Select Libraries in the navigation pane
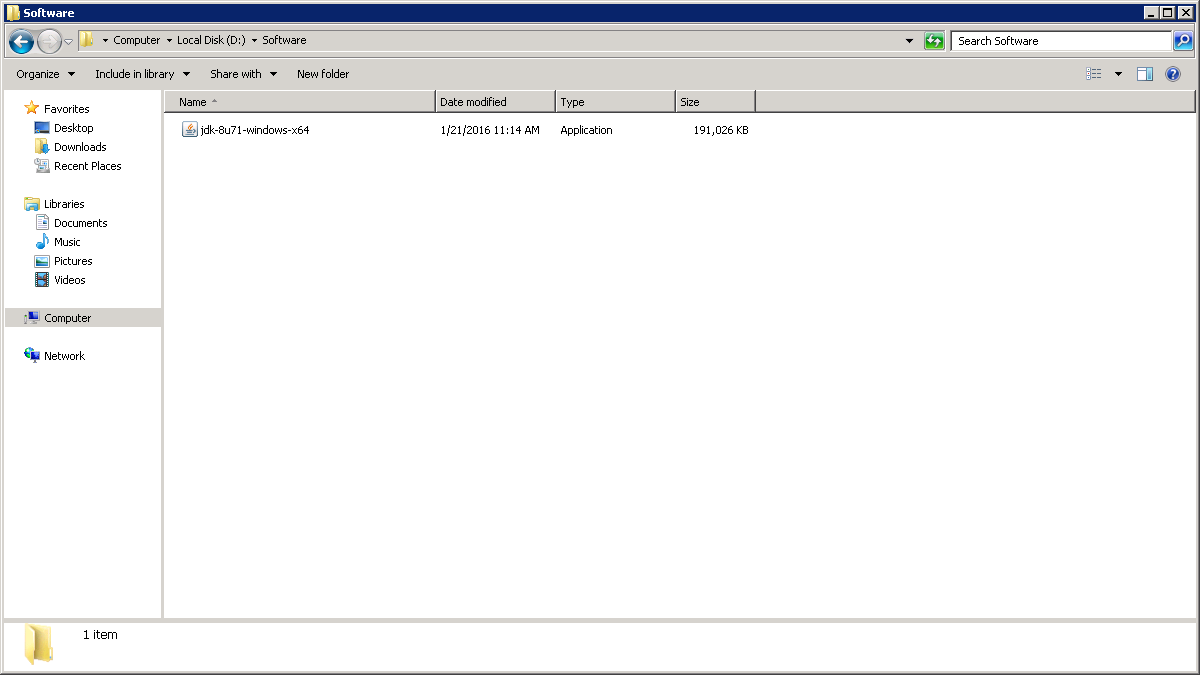 (64, 204)
